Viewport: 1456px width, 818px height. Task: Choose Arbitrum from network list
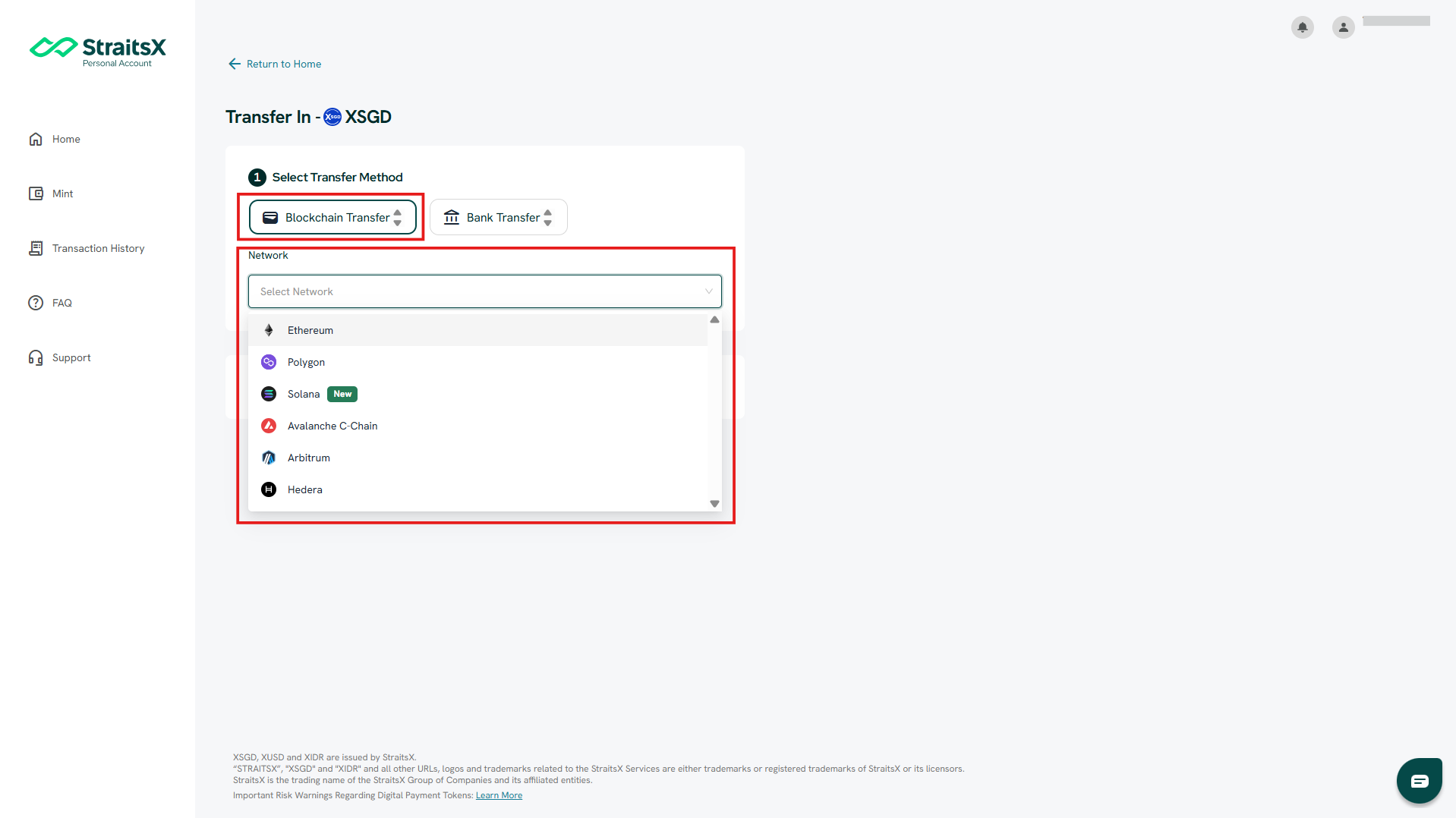[478, 458]
